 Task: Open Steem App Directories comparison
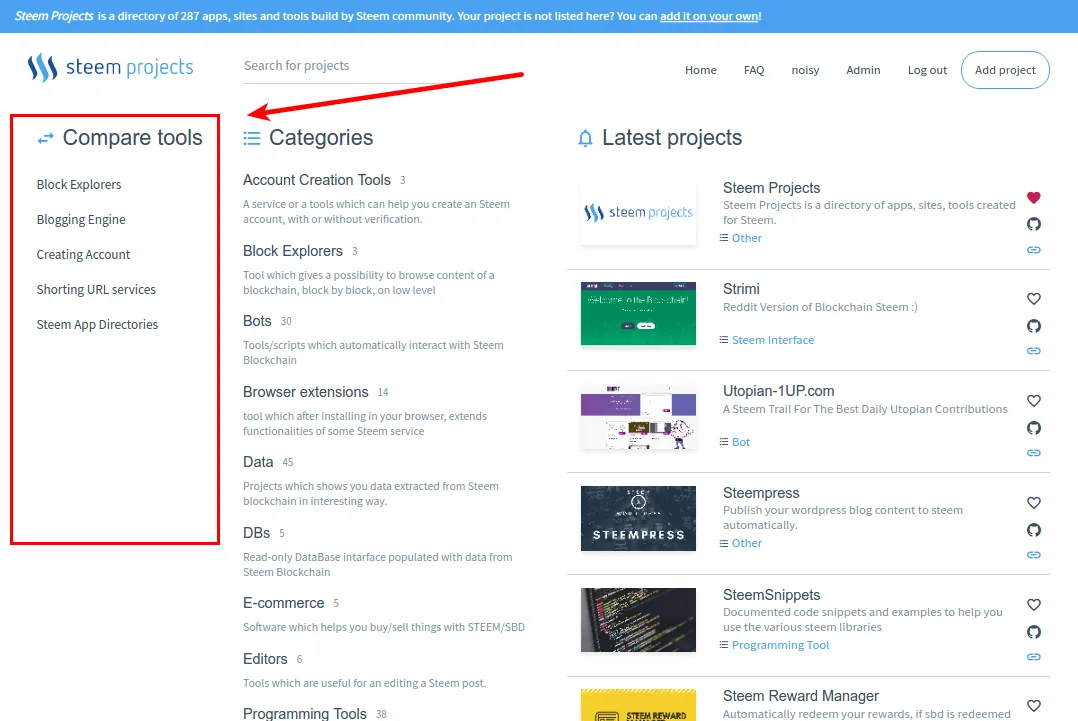[x=97, y=324]
